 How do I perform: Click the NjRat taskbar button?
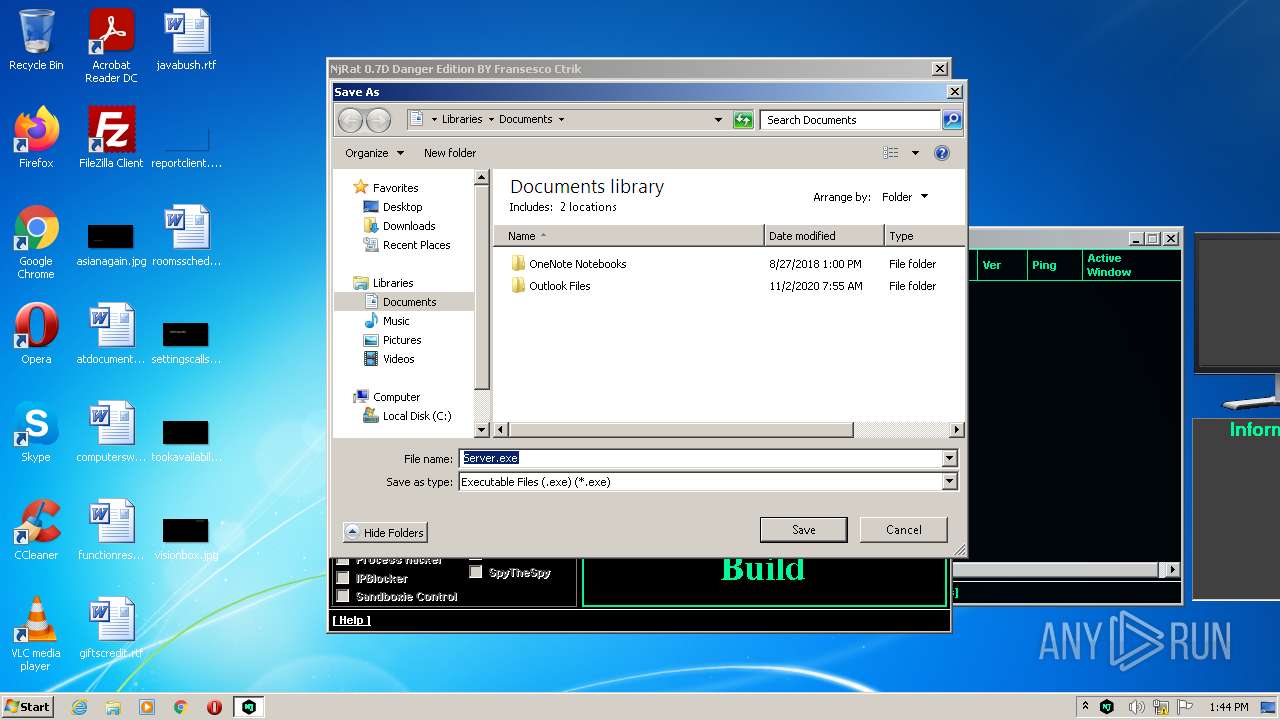click(249, 707)
